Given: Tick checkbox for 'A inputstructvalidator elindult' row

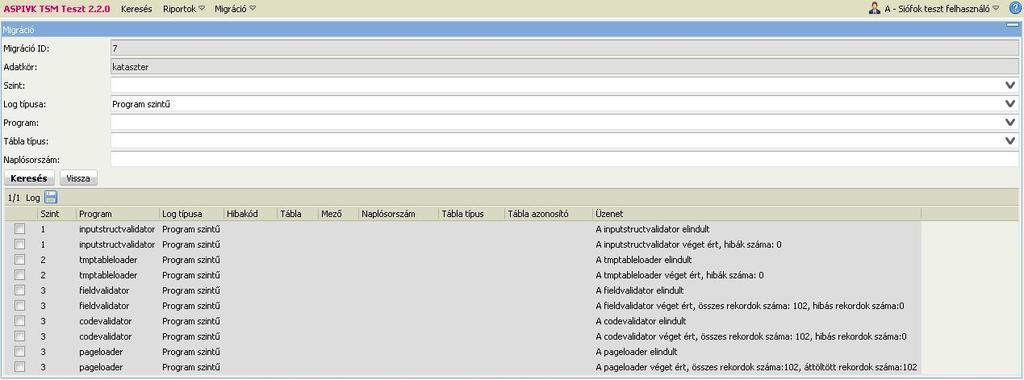Looking at the screenshot, I should [20, 229].
